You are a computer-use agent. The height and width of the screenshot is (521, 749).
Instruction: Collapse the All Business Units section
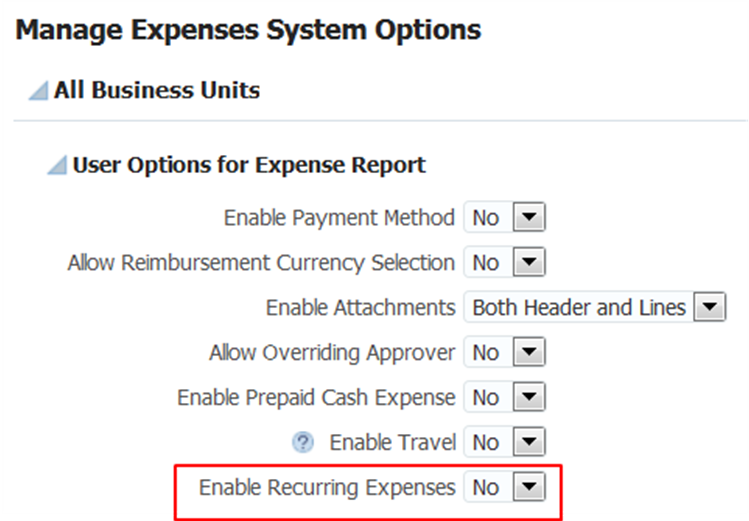click(x=38, y=92)
